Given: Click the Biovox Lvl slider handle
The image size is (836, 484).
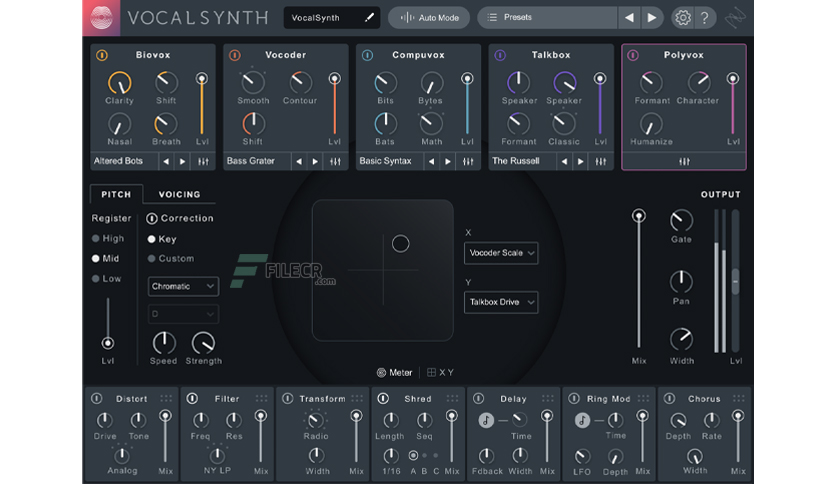Looking at the screenshot, I should tap(202, 79).
